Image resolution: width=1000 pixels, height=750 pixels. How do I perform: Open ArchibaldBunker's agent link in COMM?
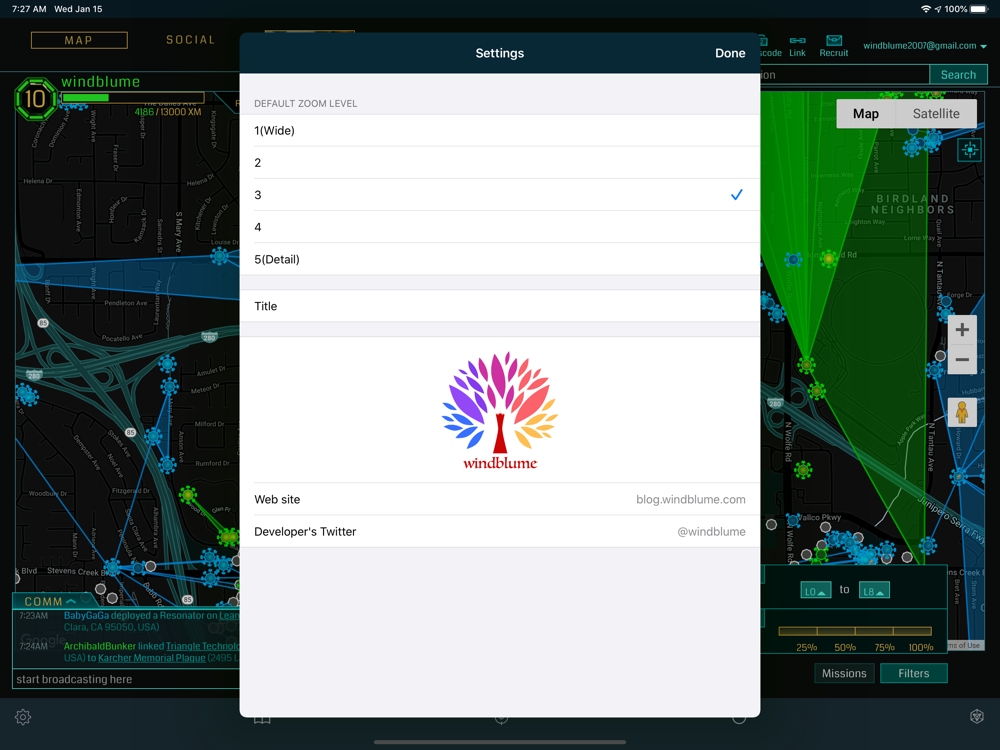click(99, 646)
